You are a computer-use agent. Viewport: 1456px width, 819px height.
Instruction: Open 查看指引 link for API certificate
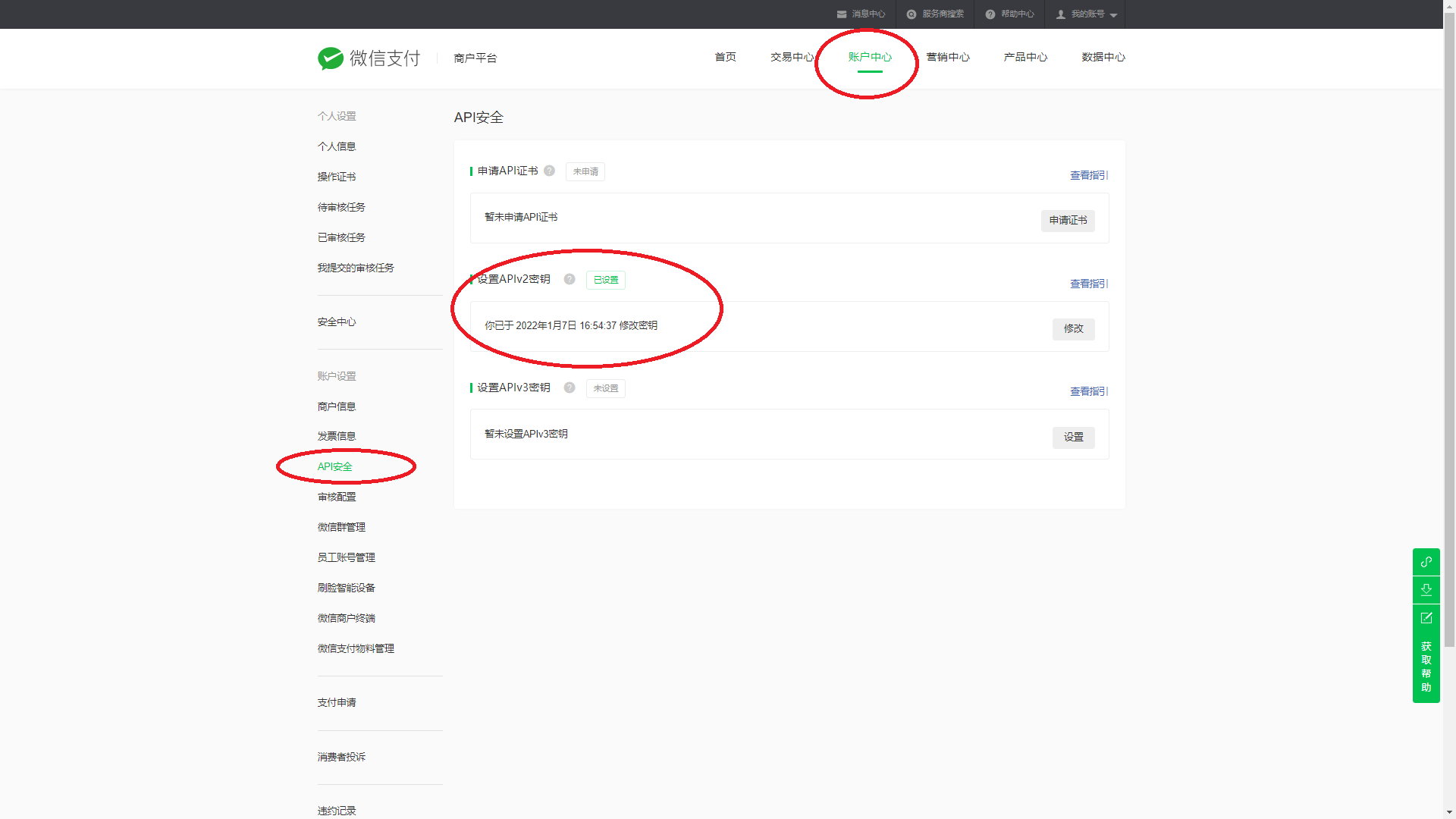pyautogui.click(x=1089, y=175)
